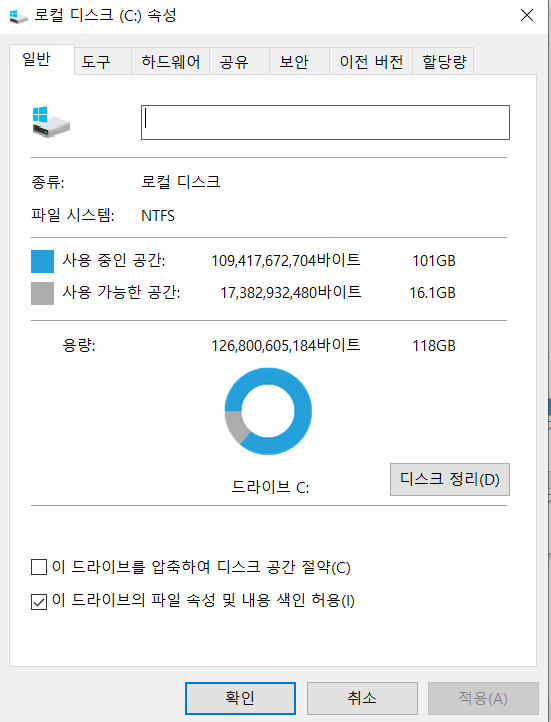Click the 109,417,672,704바이트 used bytes value
The height and width of the screenshot is (722, 551).
(x=286, y=261)
